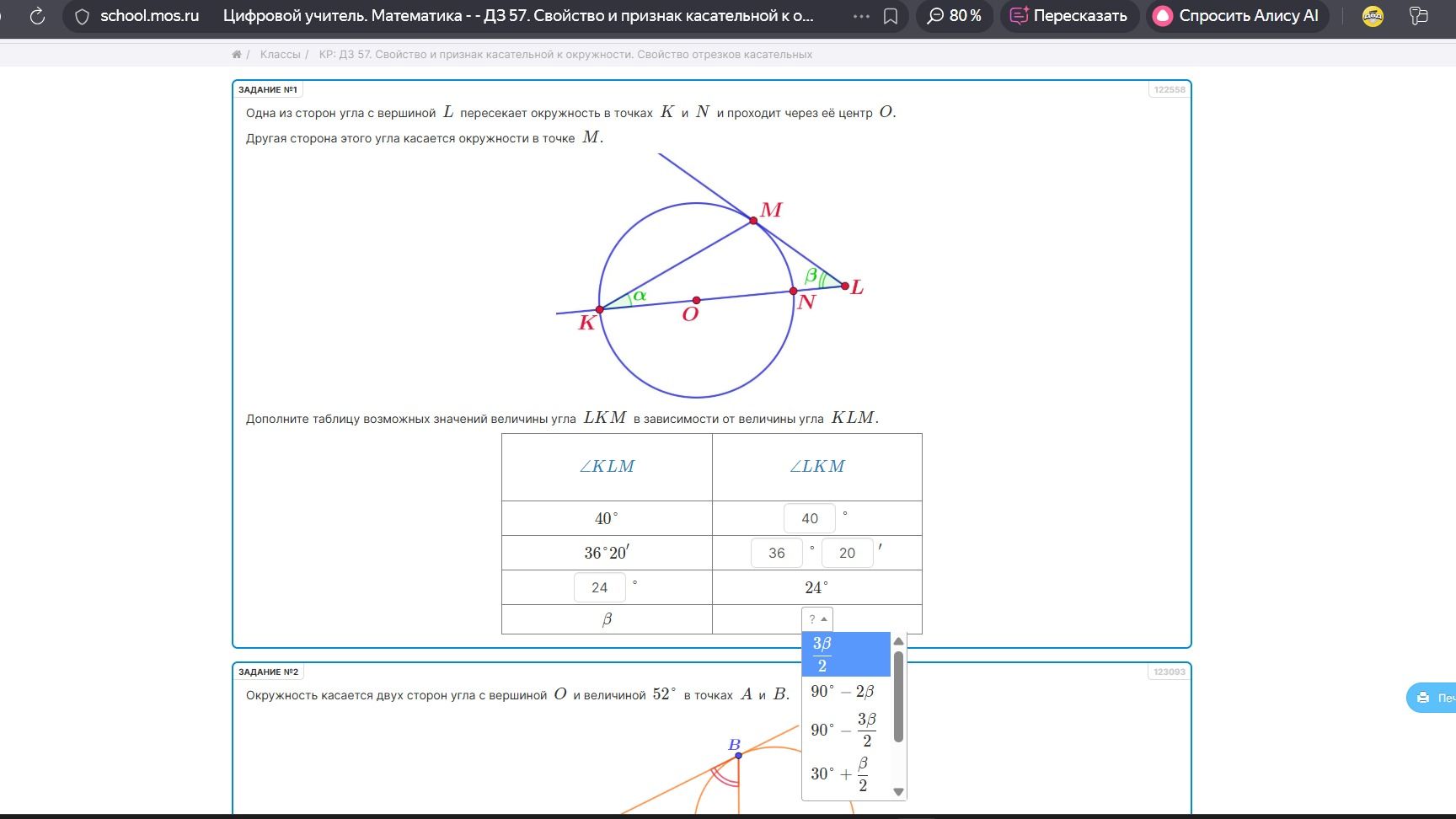Viewport: 1456px width, 819px height.
Task: Select the 90° − 2β dropdown option
Action: 846,692
